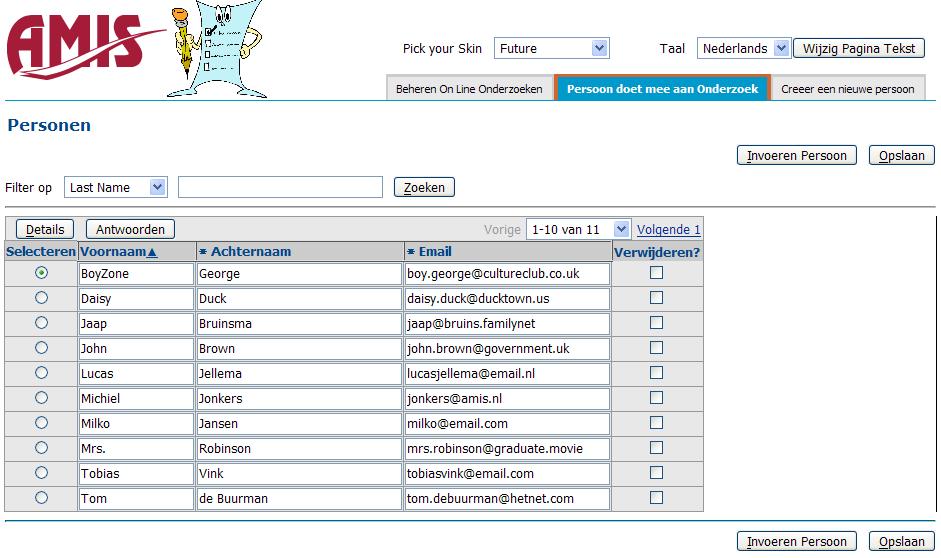Click the Volgende 1 link
Viewport: 941px width, 558px height.
point(668,229)
